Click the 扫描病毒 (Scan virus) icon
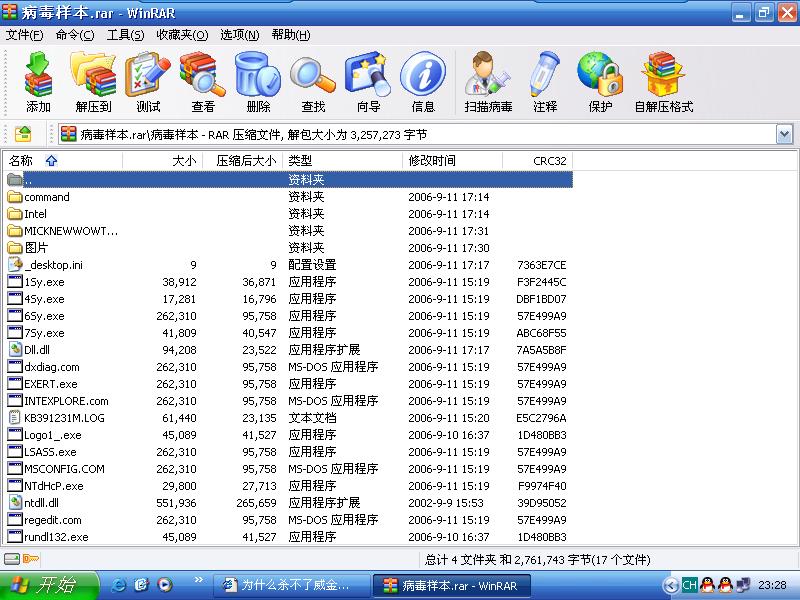800x600 pixels. (x=488, y=74)
